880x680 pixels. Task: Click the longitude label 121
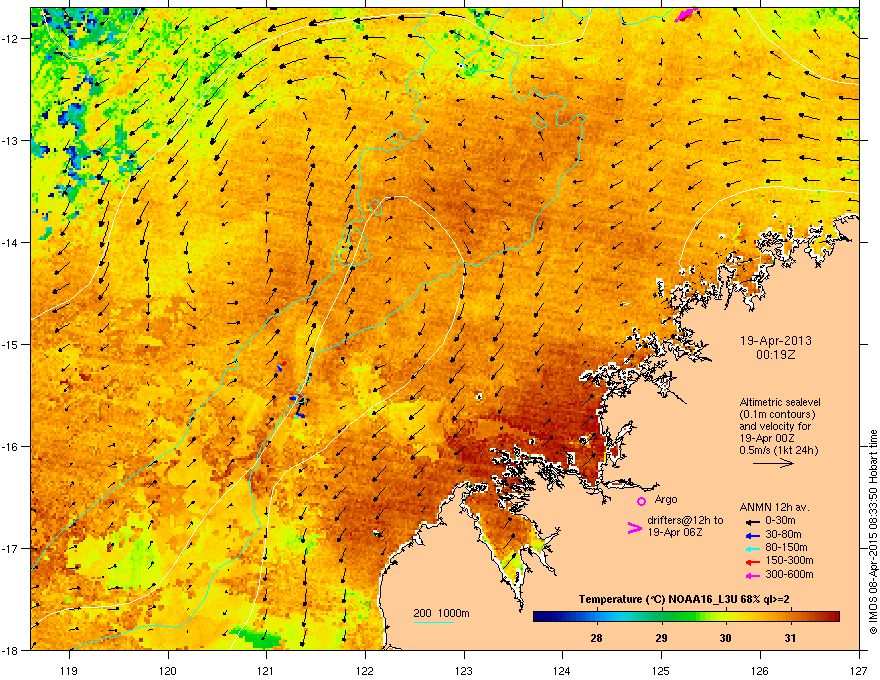pyautogui.click(x=266, y=670)
